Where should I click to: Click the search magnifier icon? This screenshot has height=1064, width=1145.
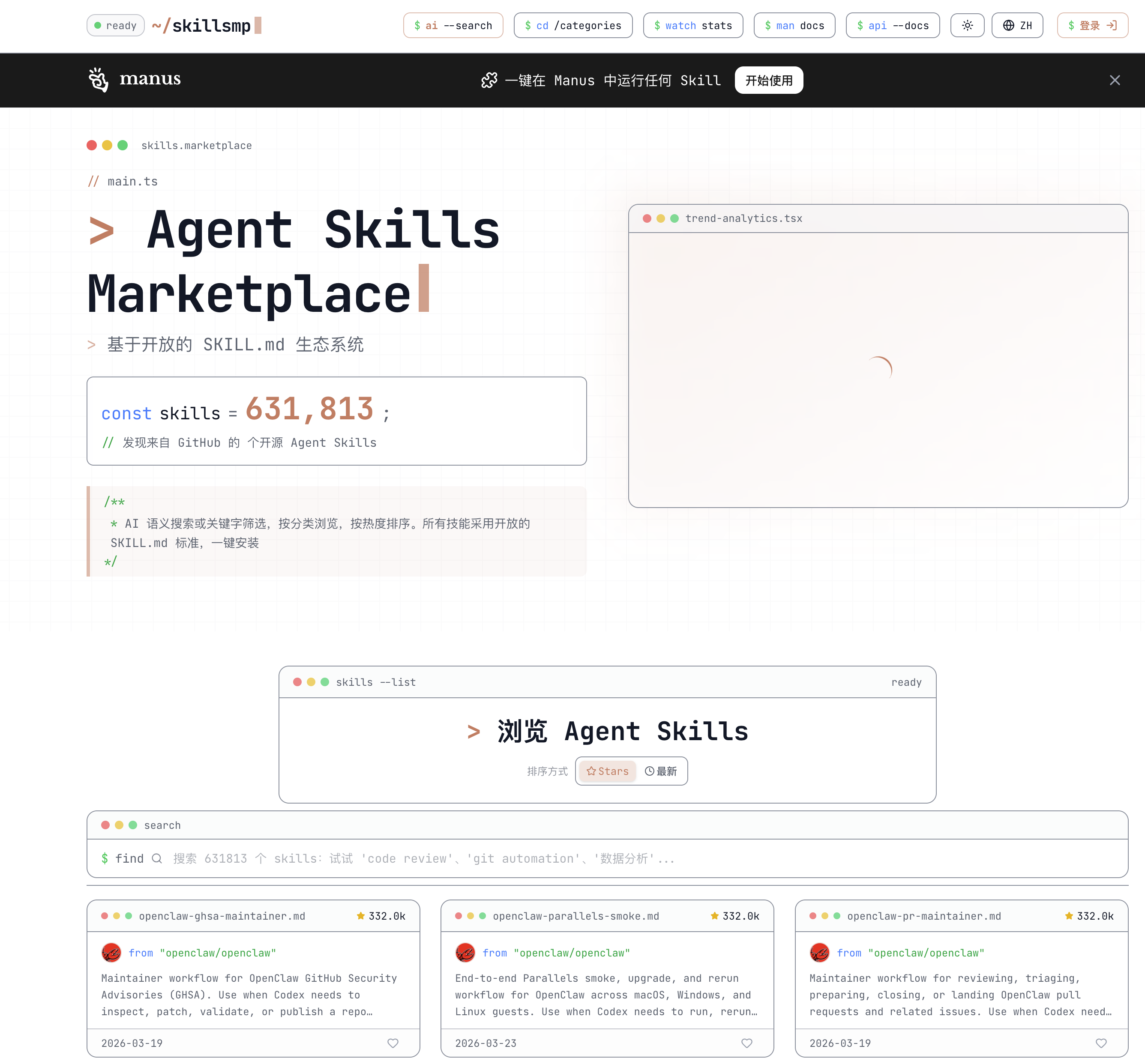click(157, 858)
